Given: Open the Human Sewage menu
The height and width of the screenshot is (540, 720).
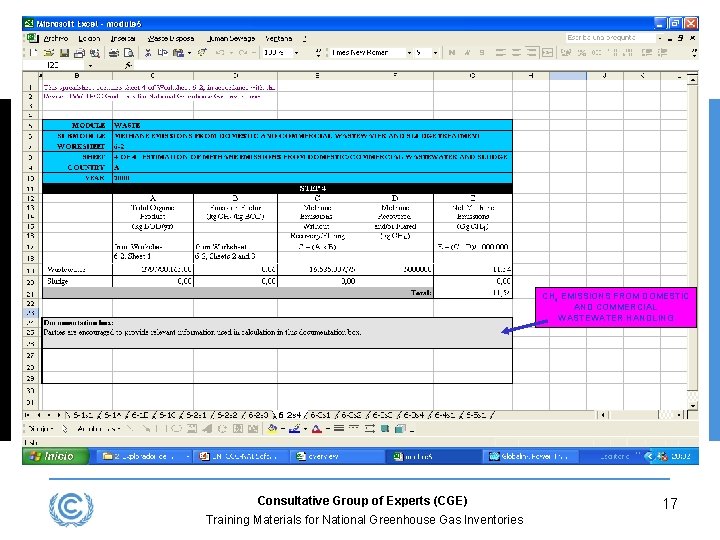Looking at the screenshot, I should (x=231, y=39).
